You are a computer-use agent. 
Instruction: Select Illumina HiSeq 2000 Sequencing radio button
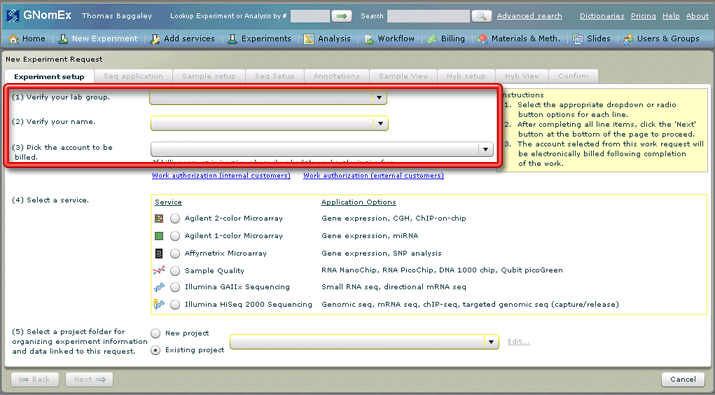tap(175, 305)
